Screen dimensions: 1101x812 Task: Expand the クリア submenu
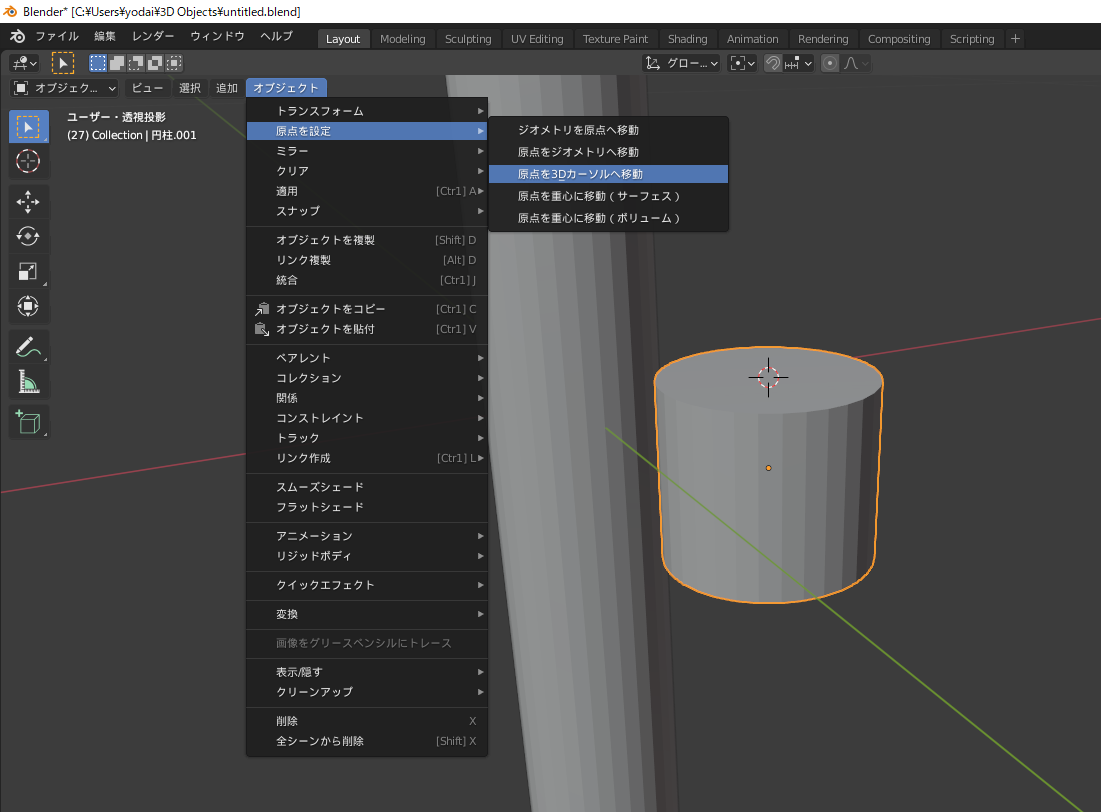point(367,171)
